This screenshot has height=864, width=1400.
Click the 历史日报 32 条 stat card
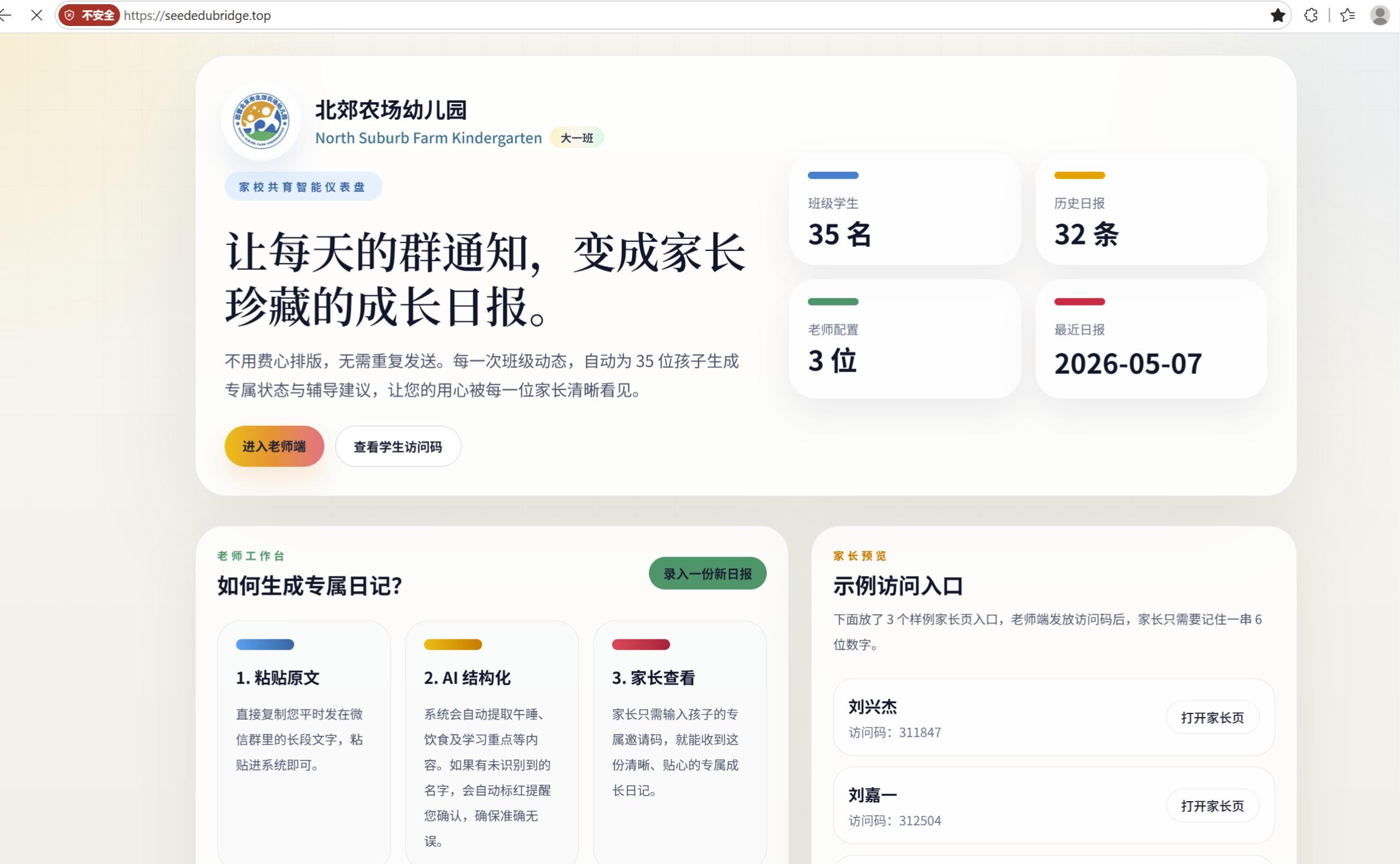pos(1151,209)
